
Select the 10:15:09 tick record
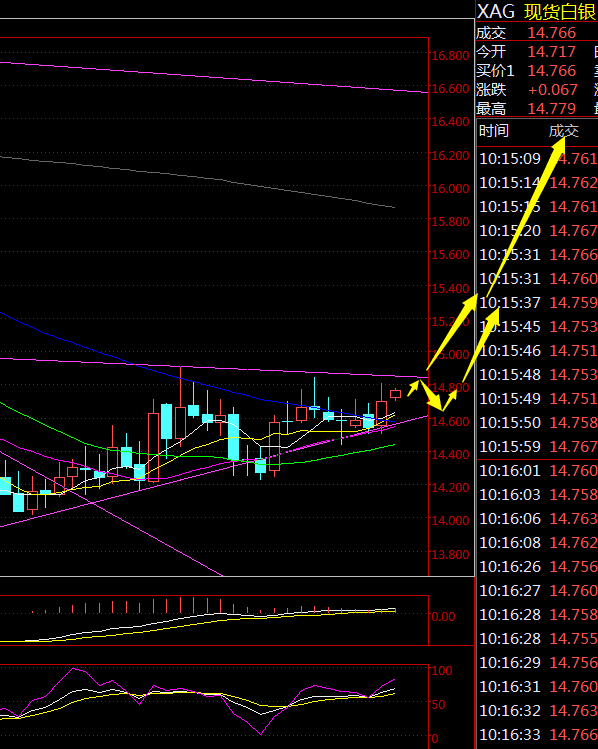click(x=538, y=159)
